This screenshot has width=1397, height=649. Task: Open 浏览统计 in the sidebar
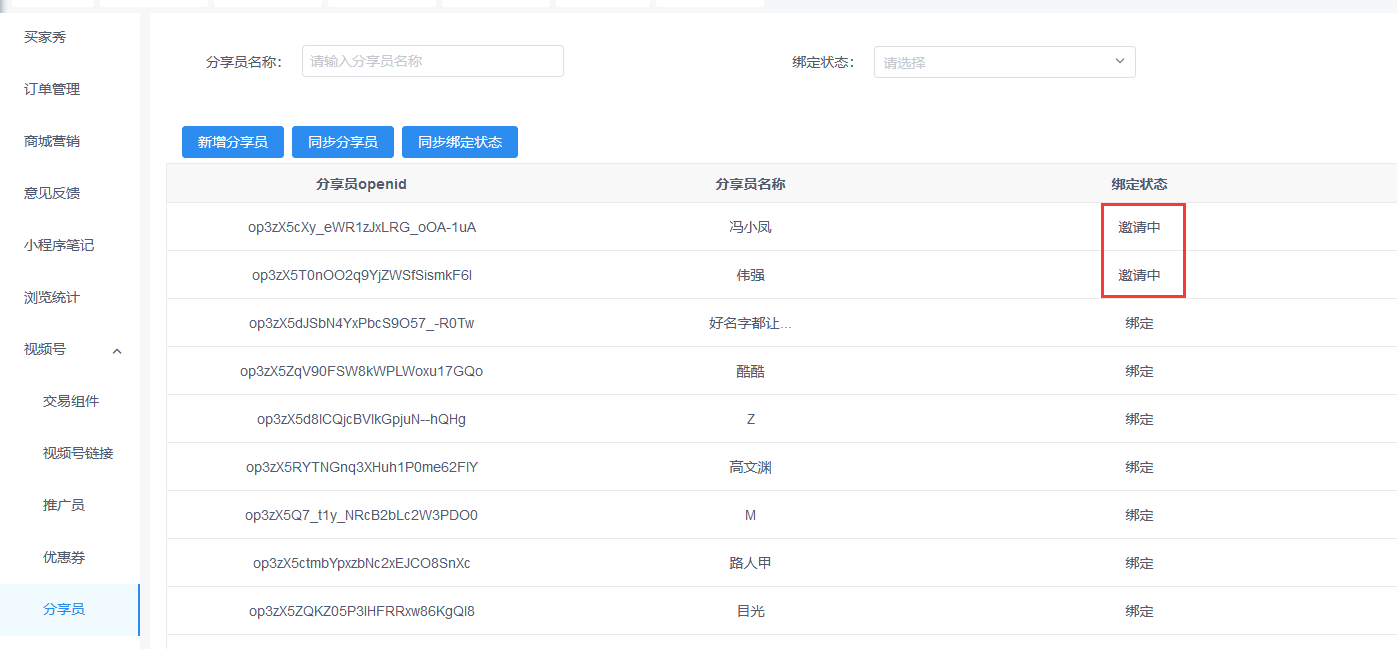pos(52,297)
